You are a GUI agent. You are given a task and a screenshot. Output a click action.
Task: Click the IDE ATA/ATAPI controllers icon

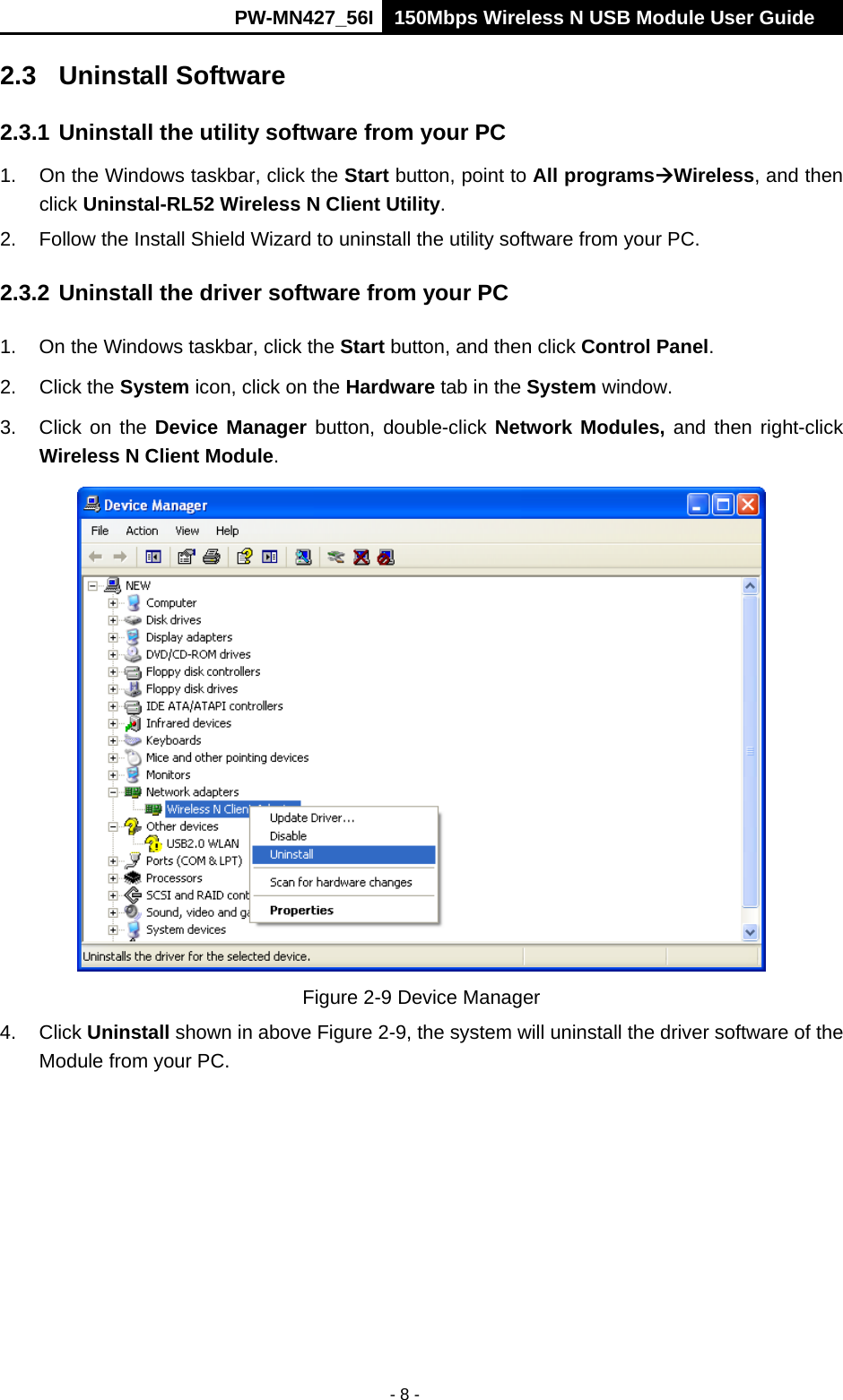[x=134, y=706]
